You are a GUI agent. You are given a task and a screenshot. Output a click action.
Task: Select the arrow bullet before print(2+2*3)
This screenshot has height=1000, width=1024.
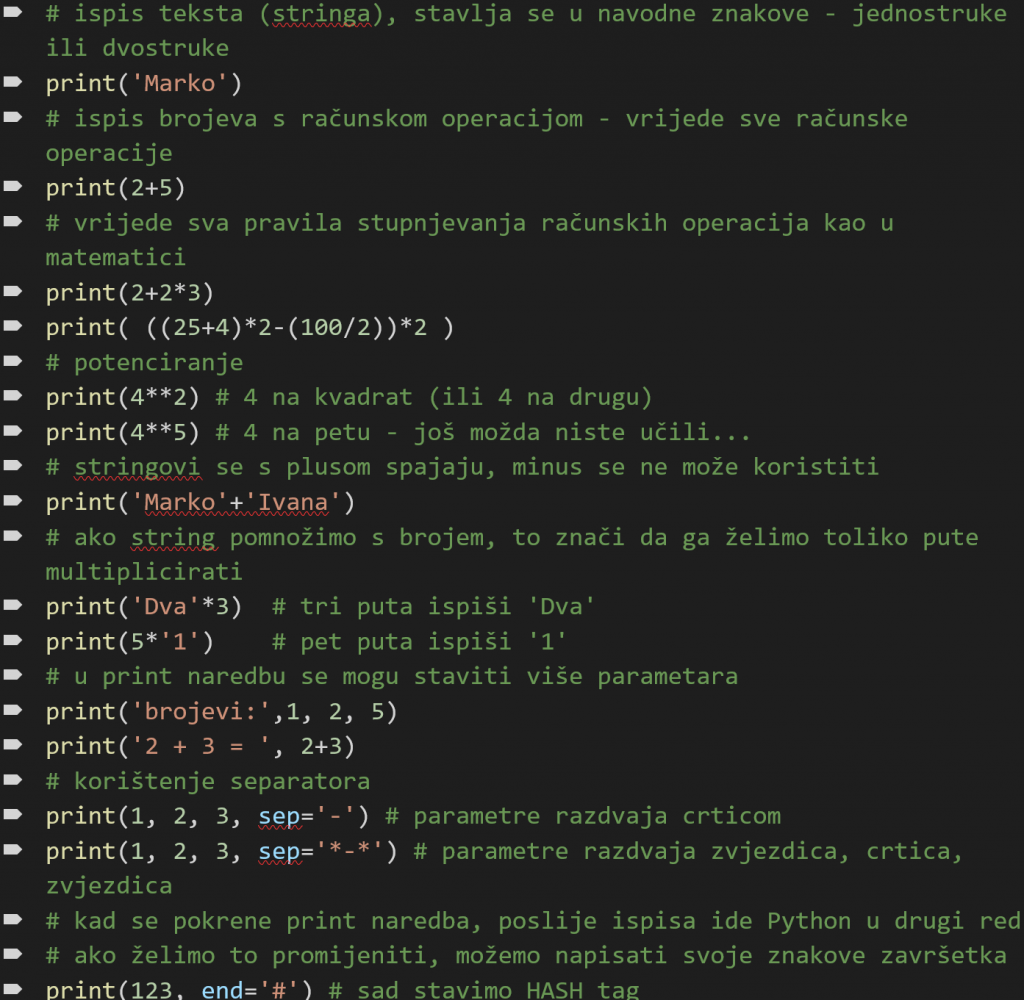coord(12,291)
